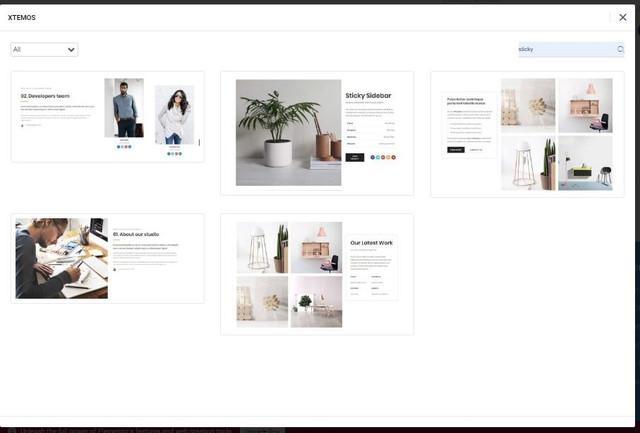Click the 'Sticky Sidebar' heading text
Image resolution: width=640 pixels, height=433 pixels.
[368, 95]
